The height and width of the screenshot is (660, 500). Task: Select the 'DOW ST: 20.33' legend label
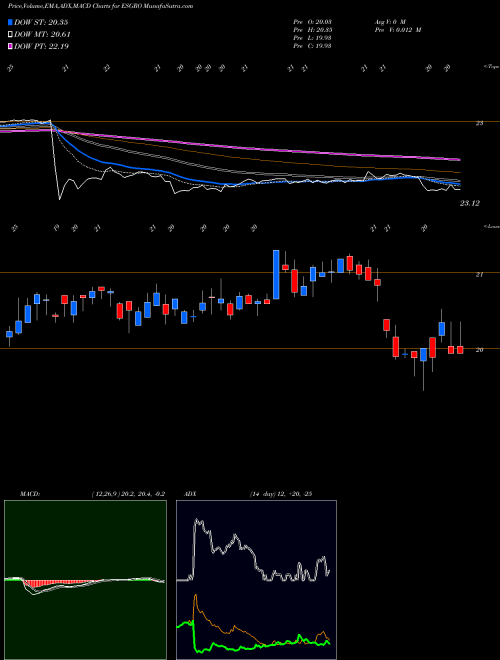[x=41, y=22]
